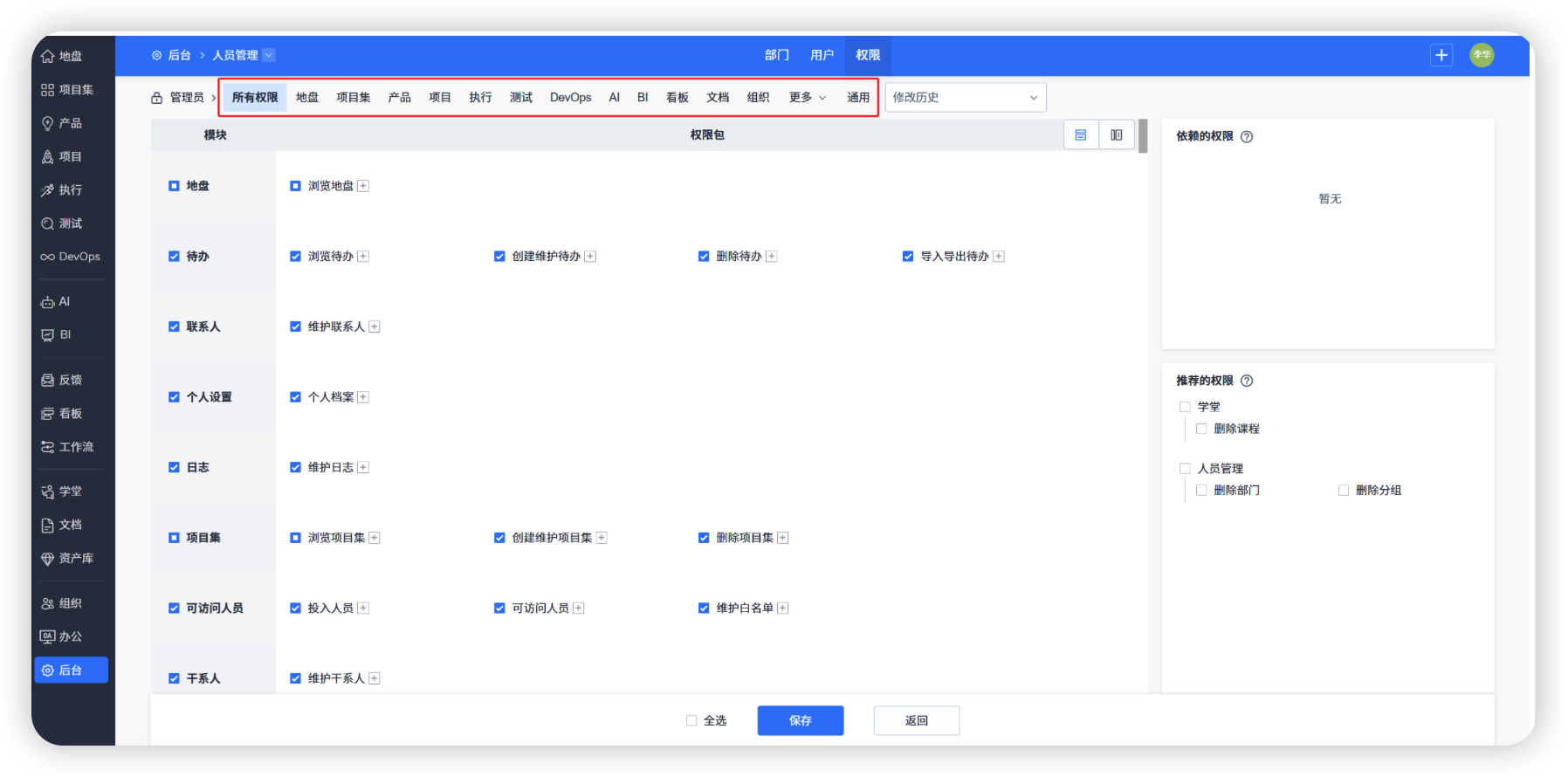Image resolution: width=1568 pixels, height=777 pixels.
Task: Select the 看板 permission tab
Action: [677, 98]
